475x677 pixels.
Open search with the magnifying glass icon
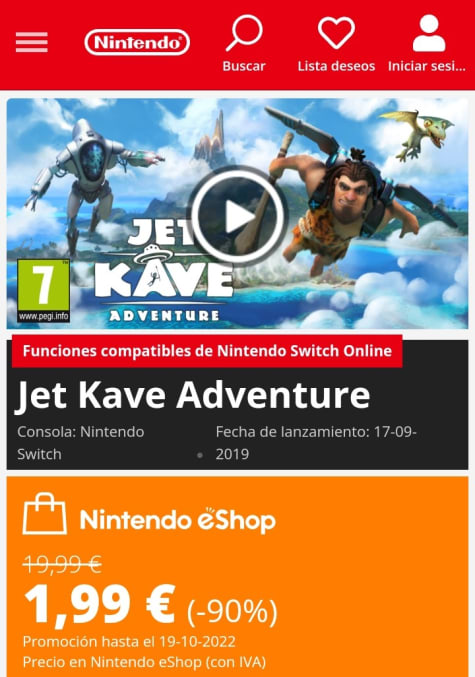tap(244, 33)
